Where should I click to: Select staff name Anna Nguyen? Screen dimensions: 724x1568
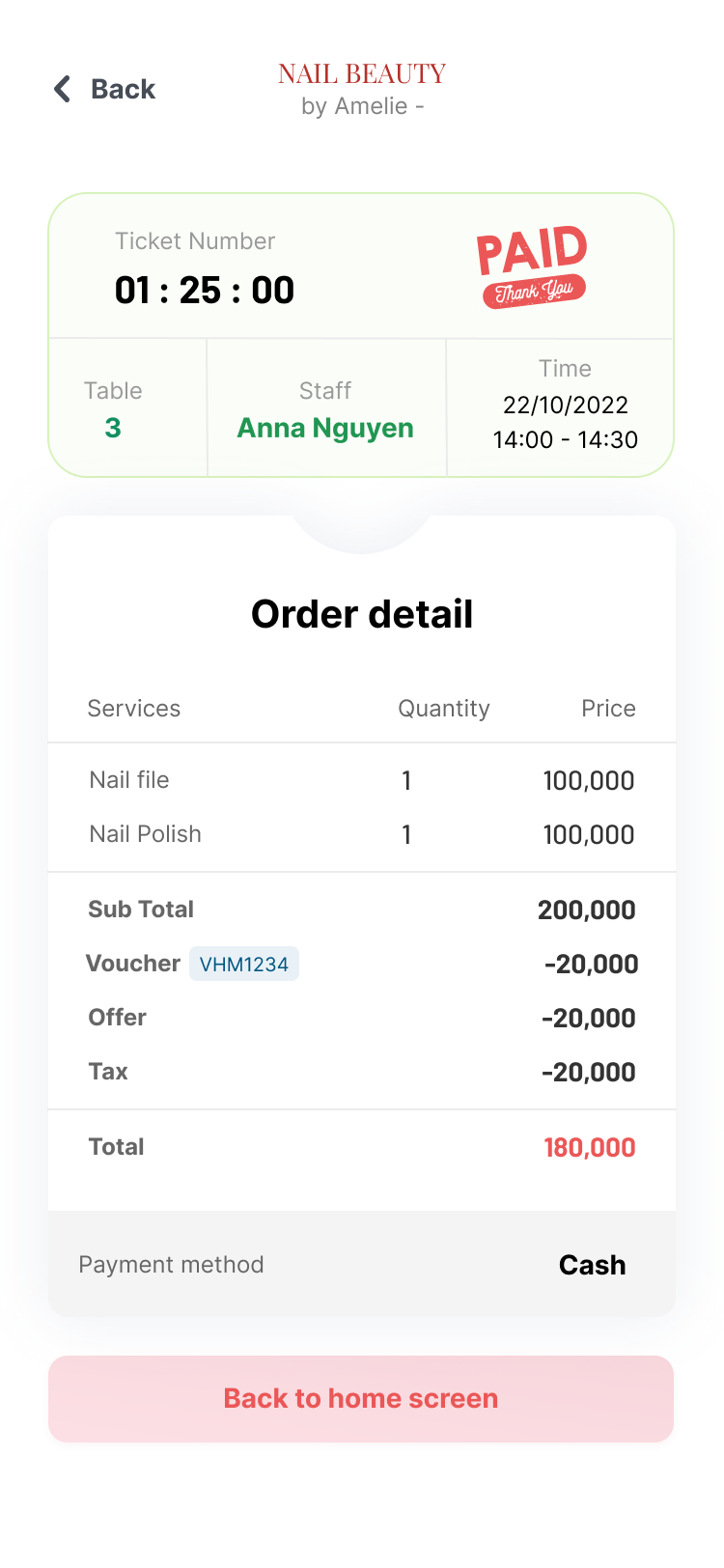coord(325,428)
